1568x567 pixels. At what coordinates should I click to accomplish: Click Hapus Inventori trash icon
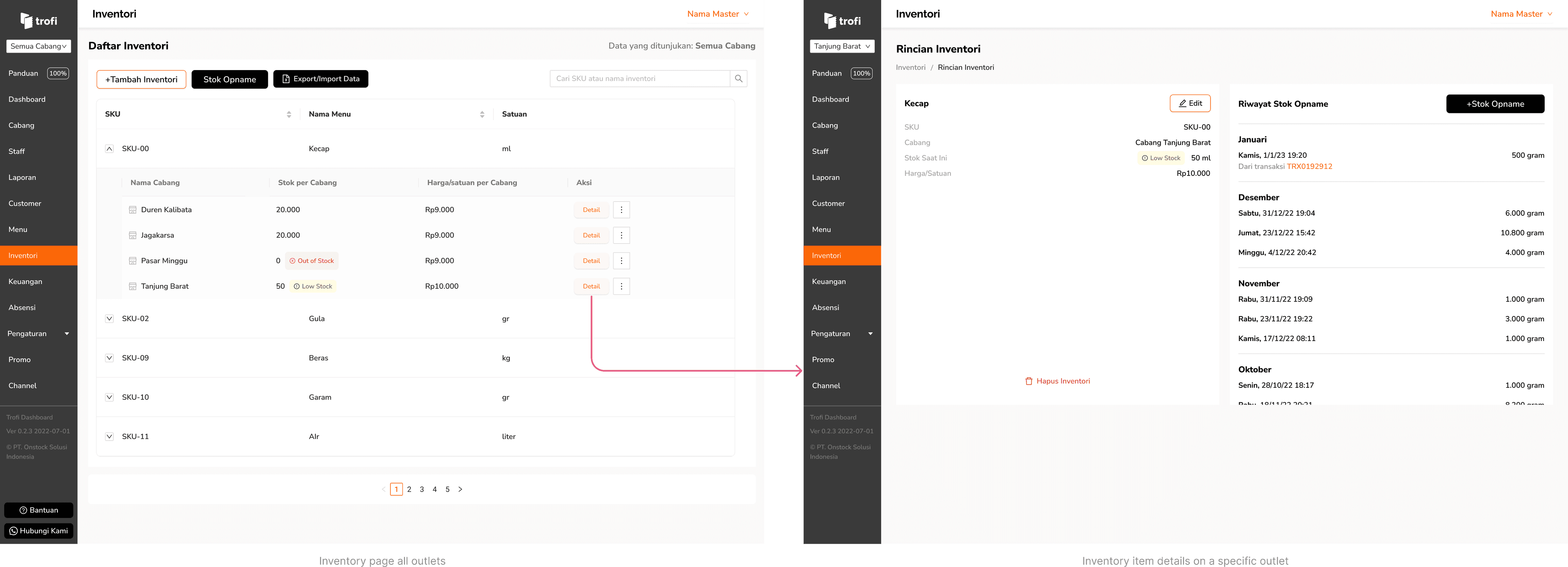(1029, 381)
